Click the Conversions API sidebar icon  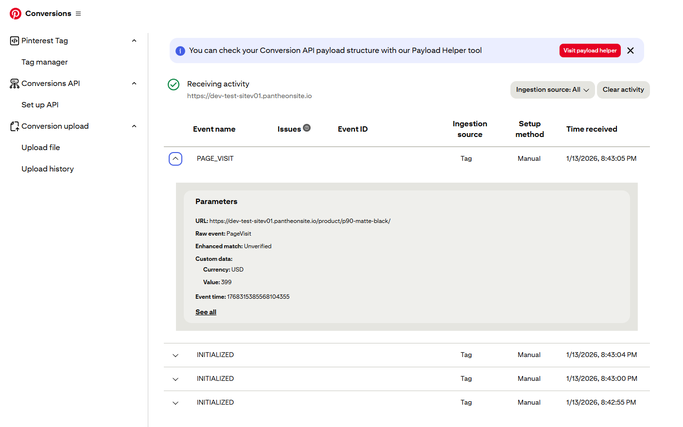click(x=14, y=84)
